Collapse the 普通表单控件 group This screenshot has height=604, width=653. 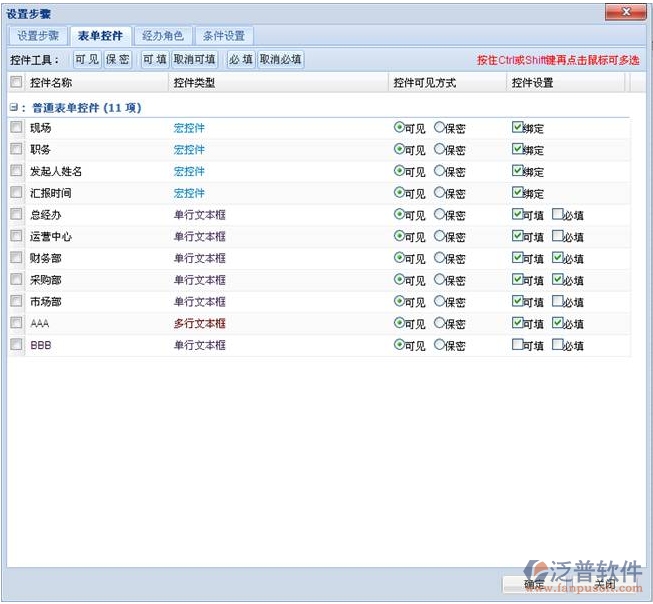coord(14,107)
